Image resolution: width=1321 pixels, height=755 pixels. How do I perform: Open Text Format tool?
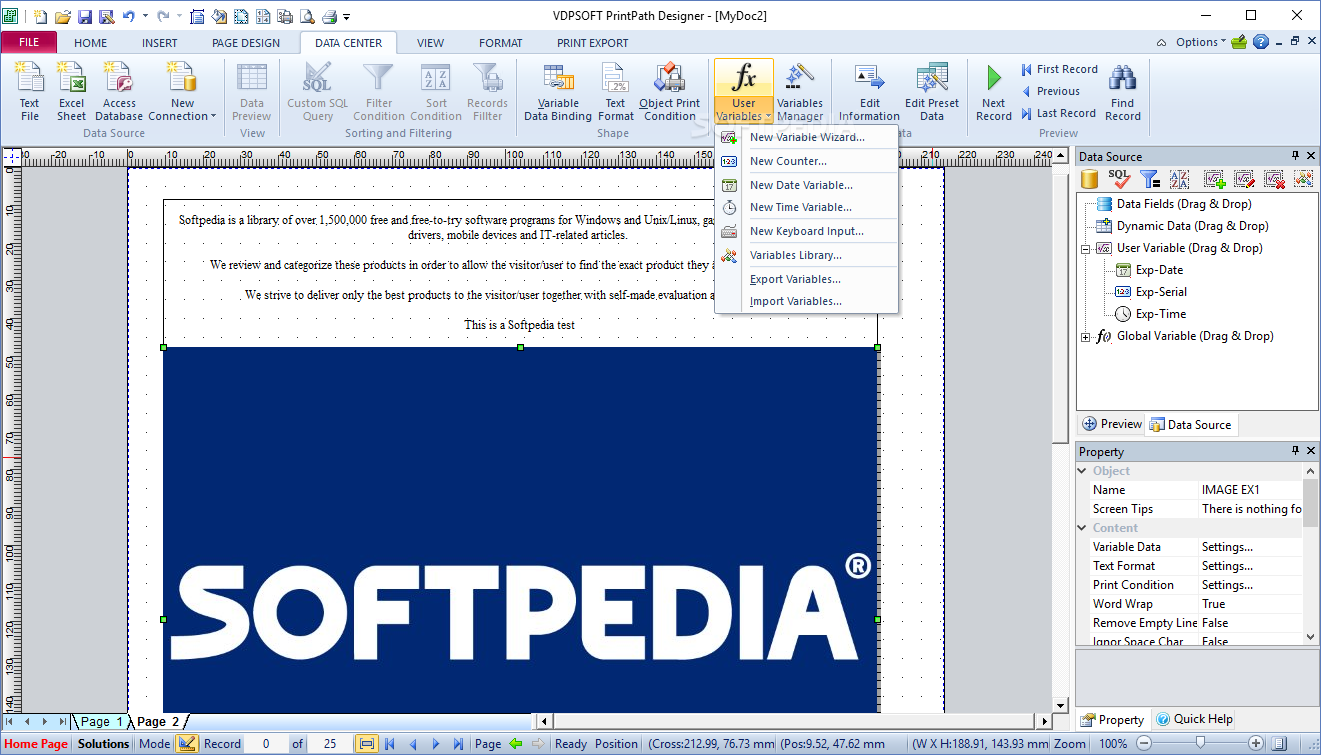[616, 91]
